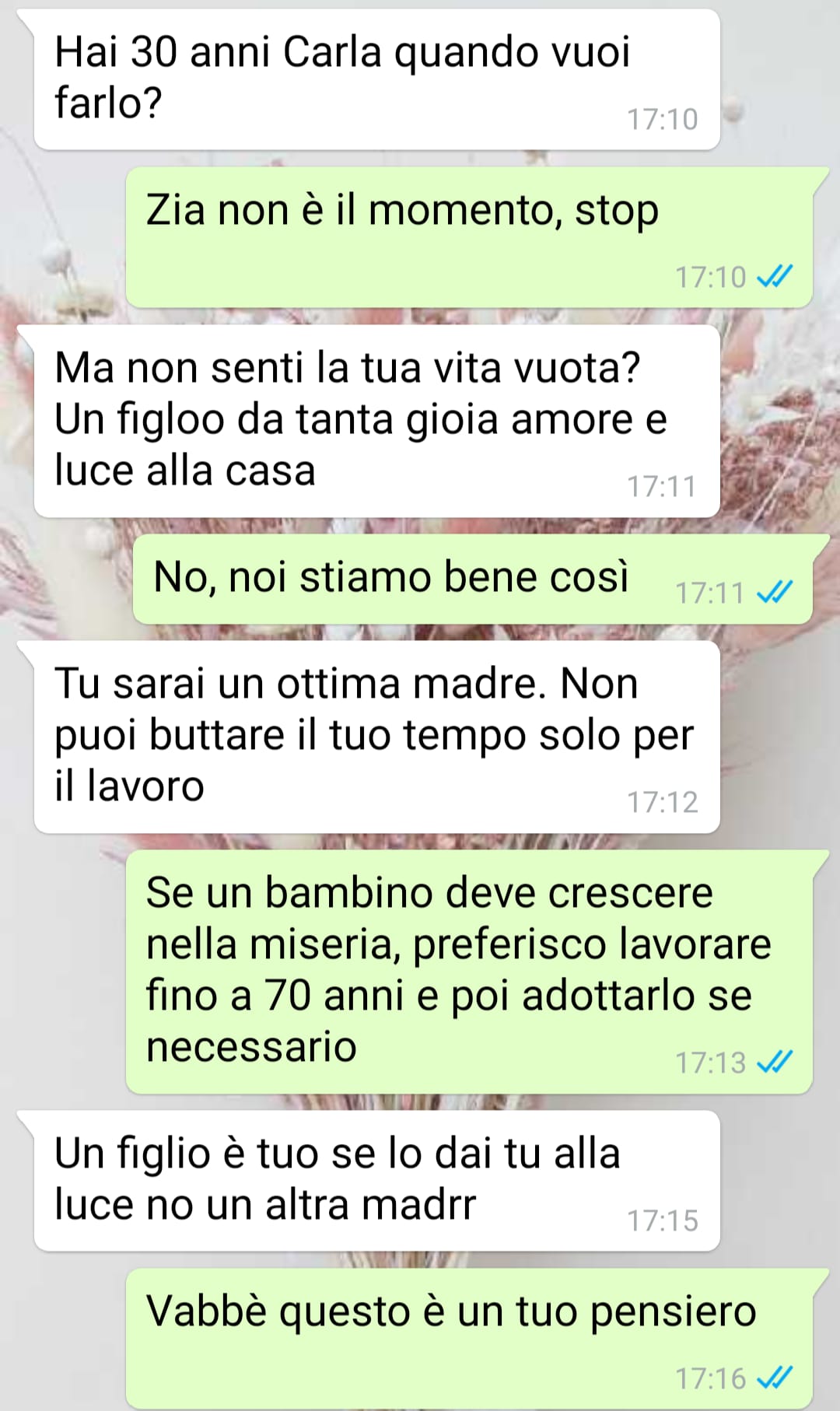
Task: Tap the 17:10 timestamp on the green bubble
Action: [711, 277]
